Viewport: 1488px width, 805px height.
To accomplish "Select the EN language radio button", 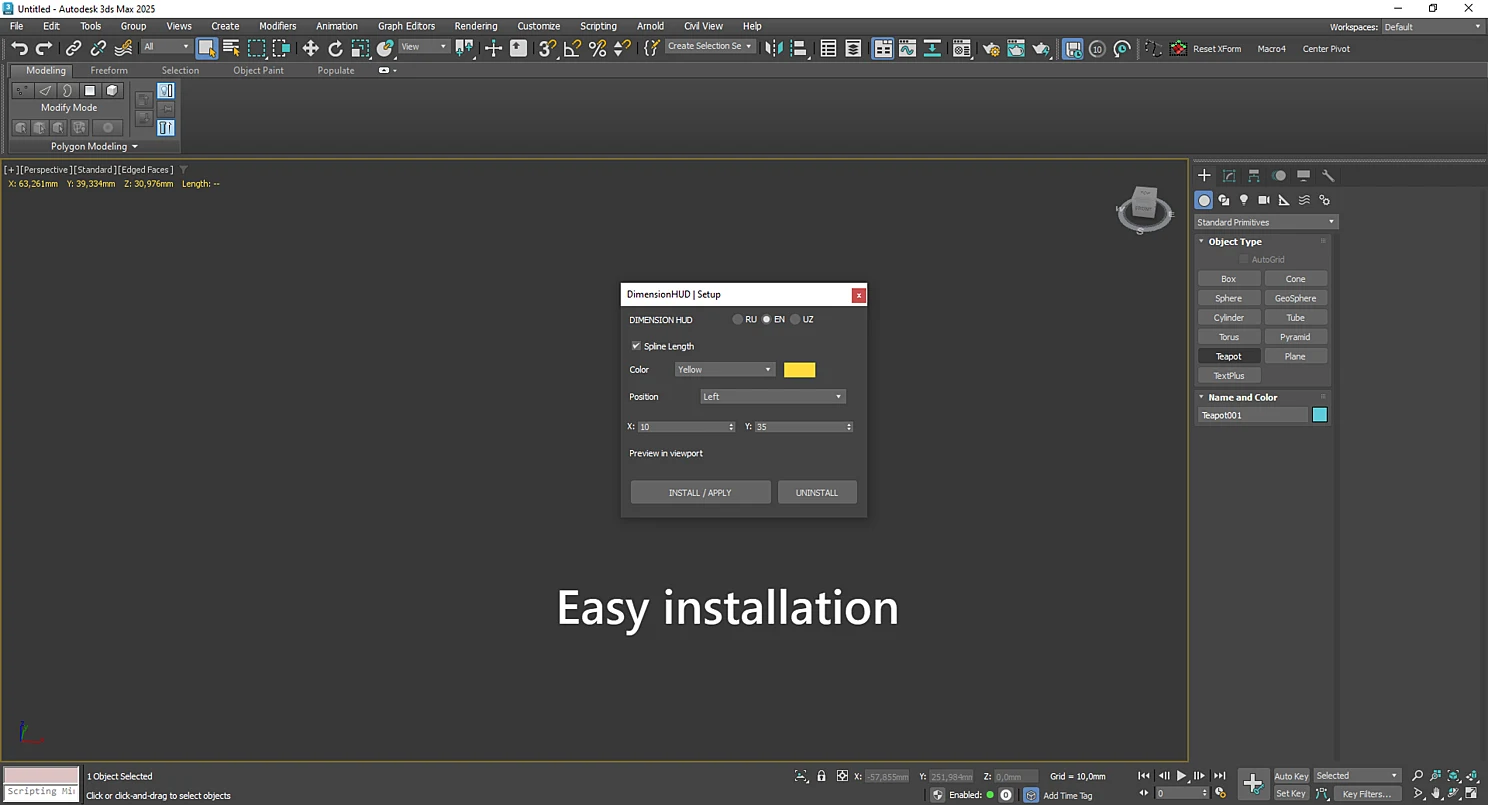I will tap(767, 320).
